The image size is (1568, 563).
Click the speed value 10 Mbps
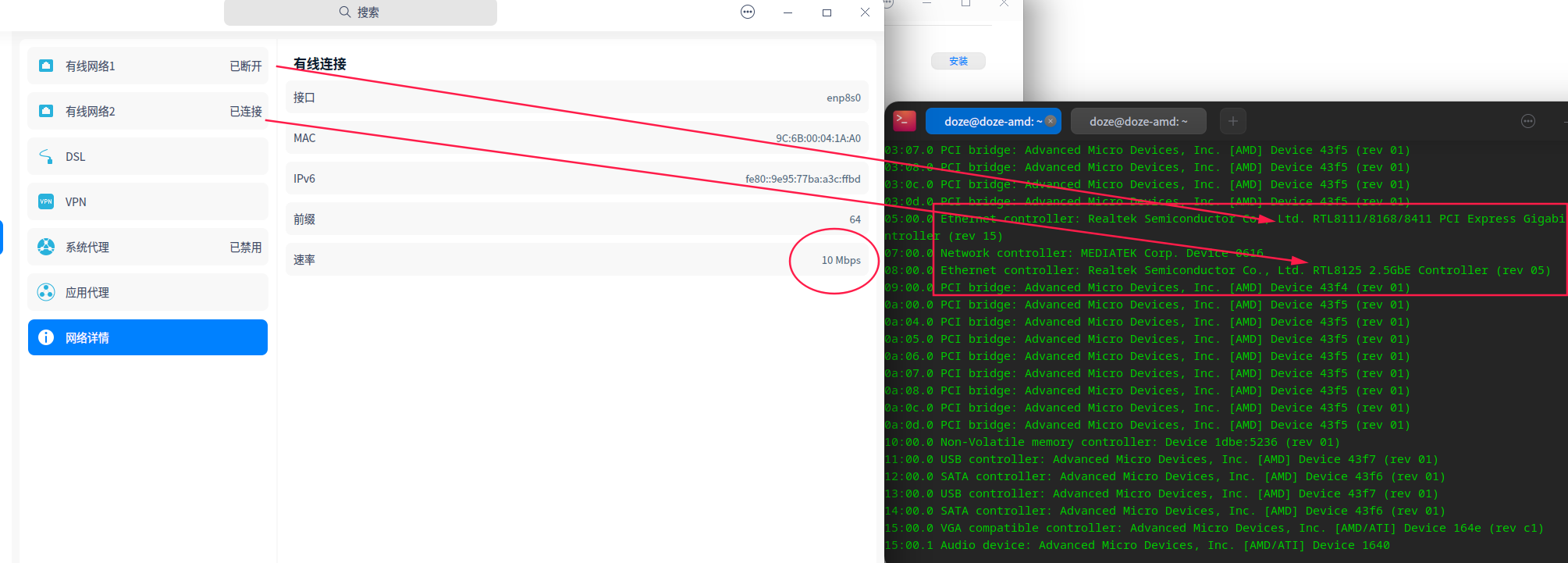point(841,260)
